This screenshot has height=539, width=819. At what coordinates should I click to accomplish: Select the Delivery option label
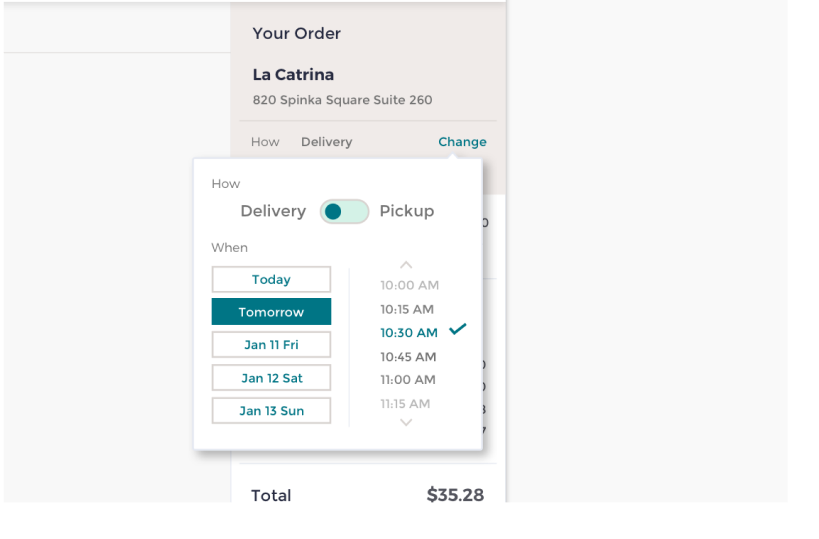point(273,211)
